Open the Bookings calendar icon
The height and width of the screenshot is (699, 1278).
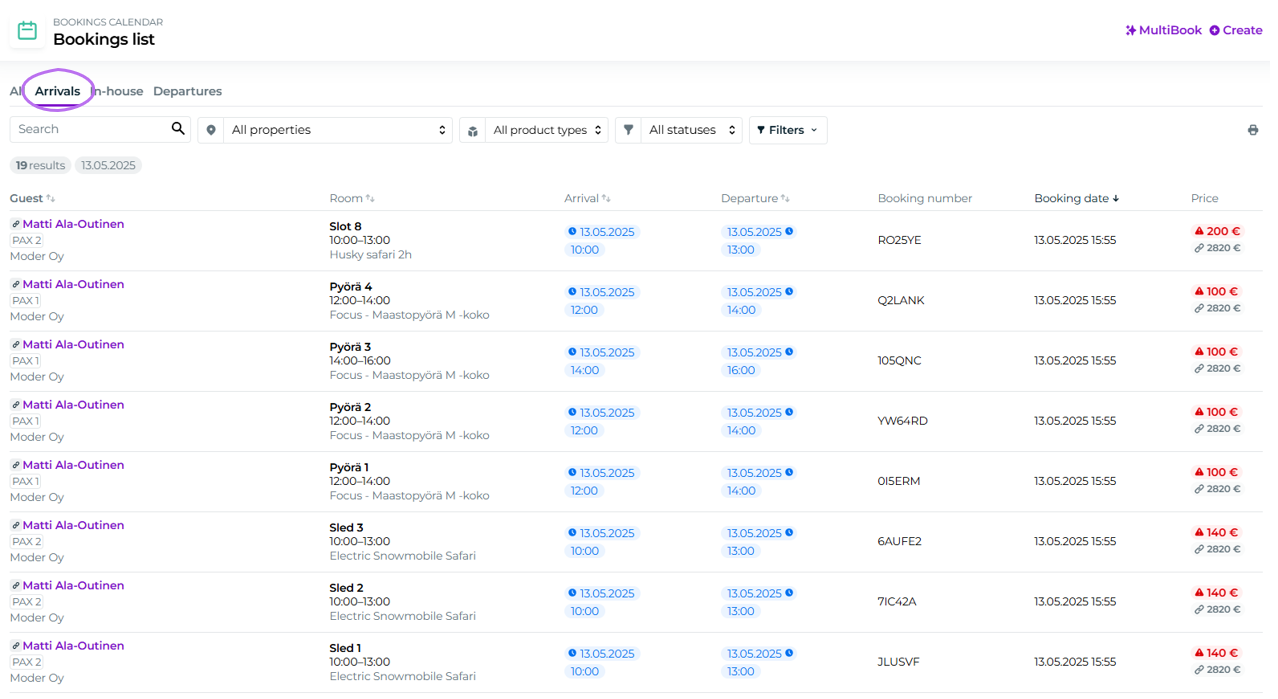point(27,31)
